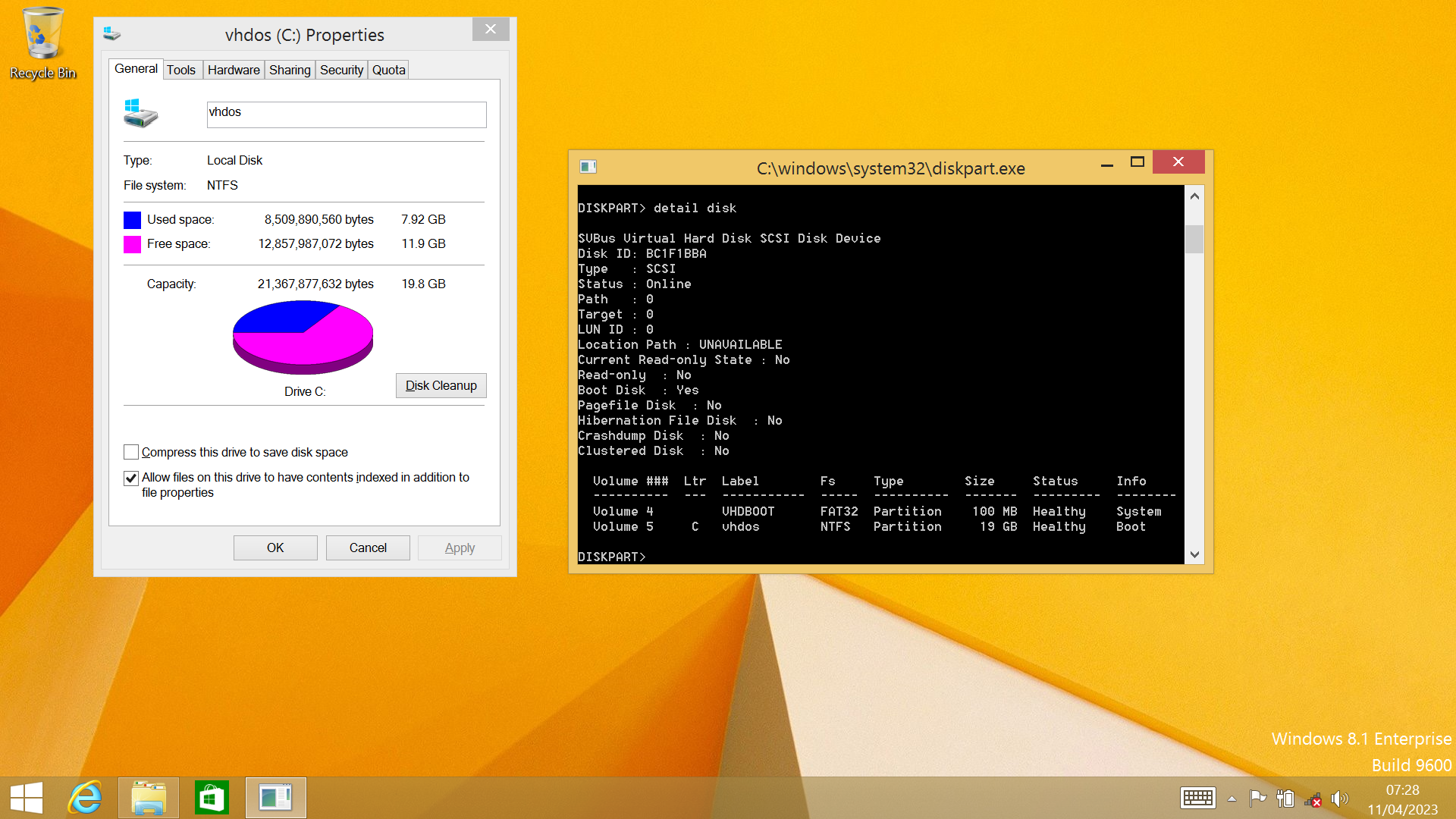The width and height of the screenshot is (1456, 819).
Task: Click the NTFS file system value in Properties
Action: [x=222, y=185]
